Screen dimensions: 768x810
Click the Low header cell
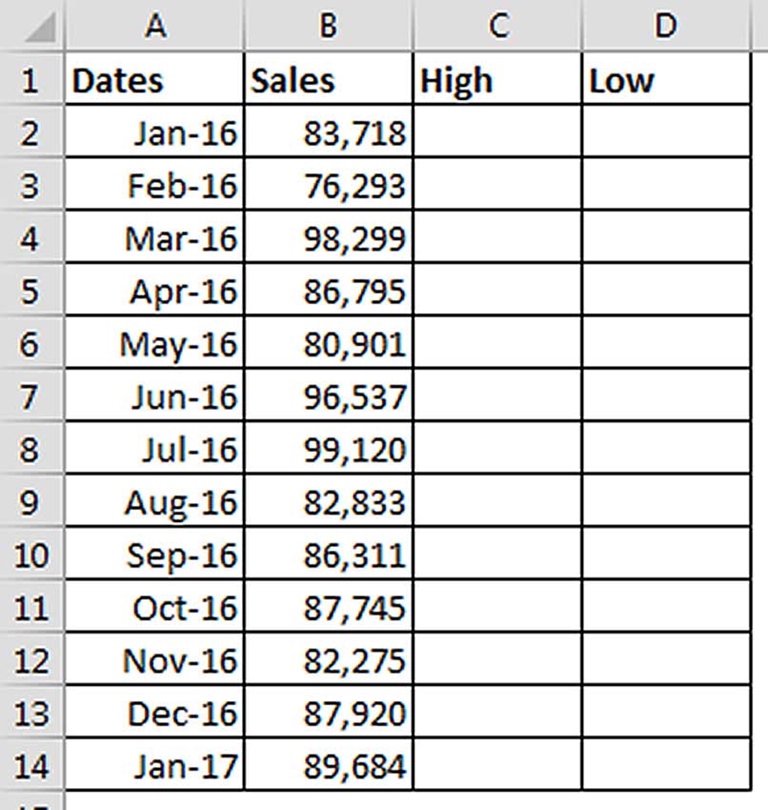click(665, 79)
